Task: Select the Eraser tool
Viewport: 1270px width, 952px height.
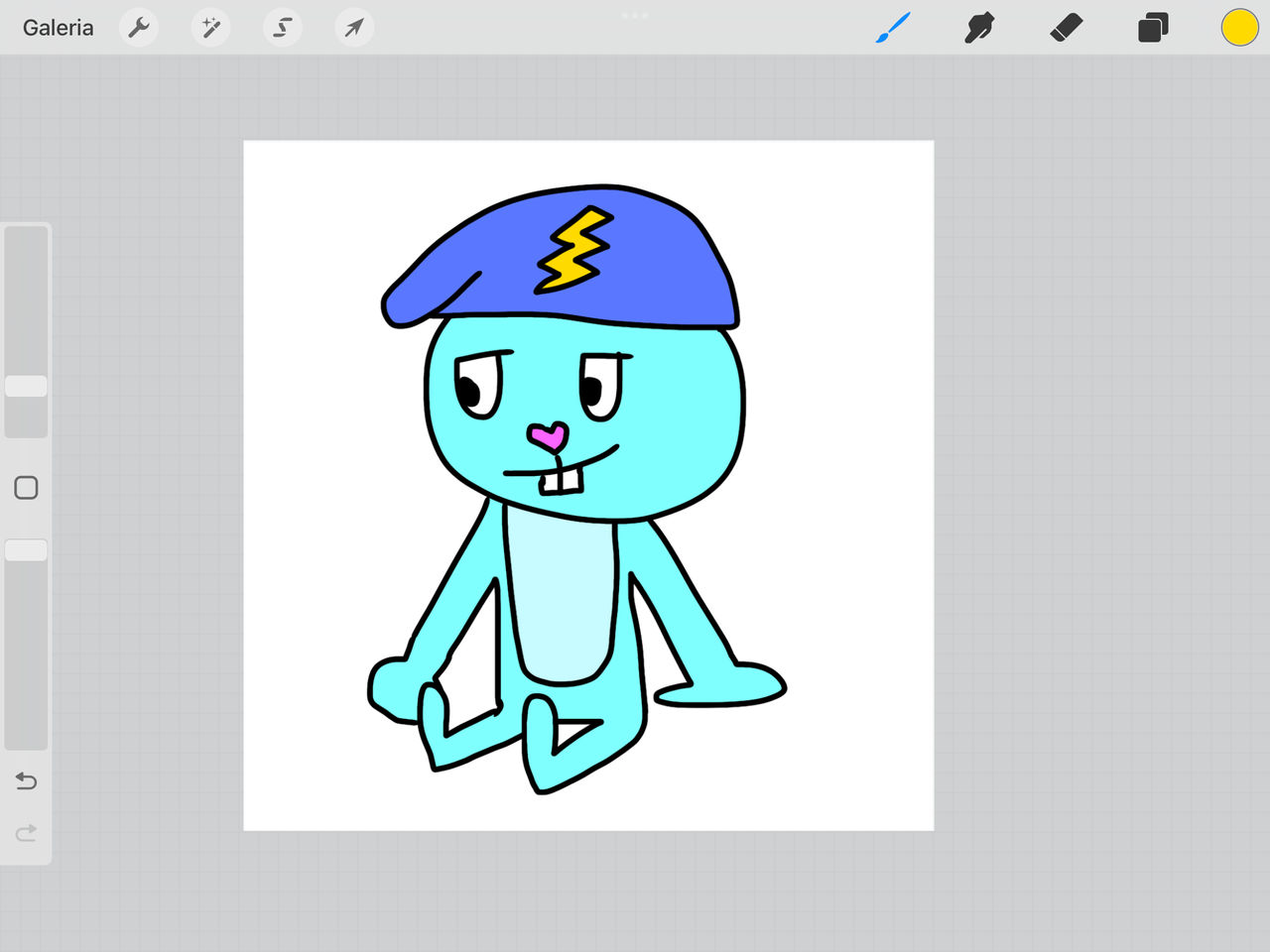Action: pyautogui.click(x=1066, y=28)
